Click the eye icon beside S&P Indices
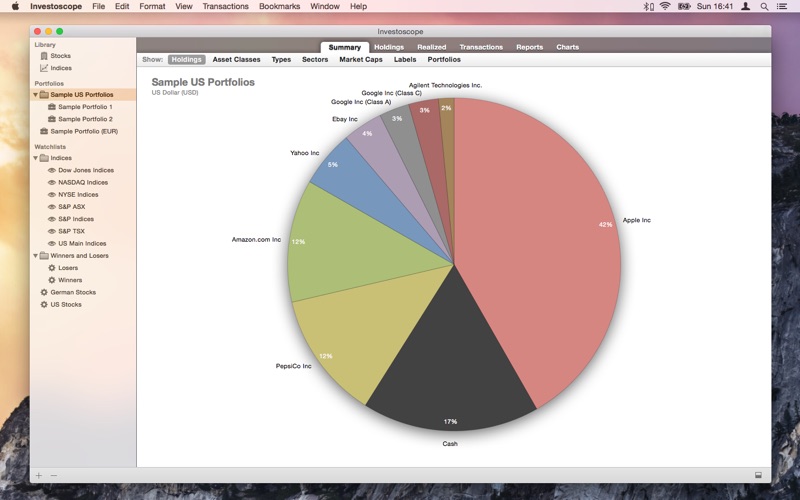The height and width of the screenshot is (500, 800). tap(52, 219)
